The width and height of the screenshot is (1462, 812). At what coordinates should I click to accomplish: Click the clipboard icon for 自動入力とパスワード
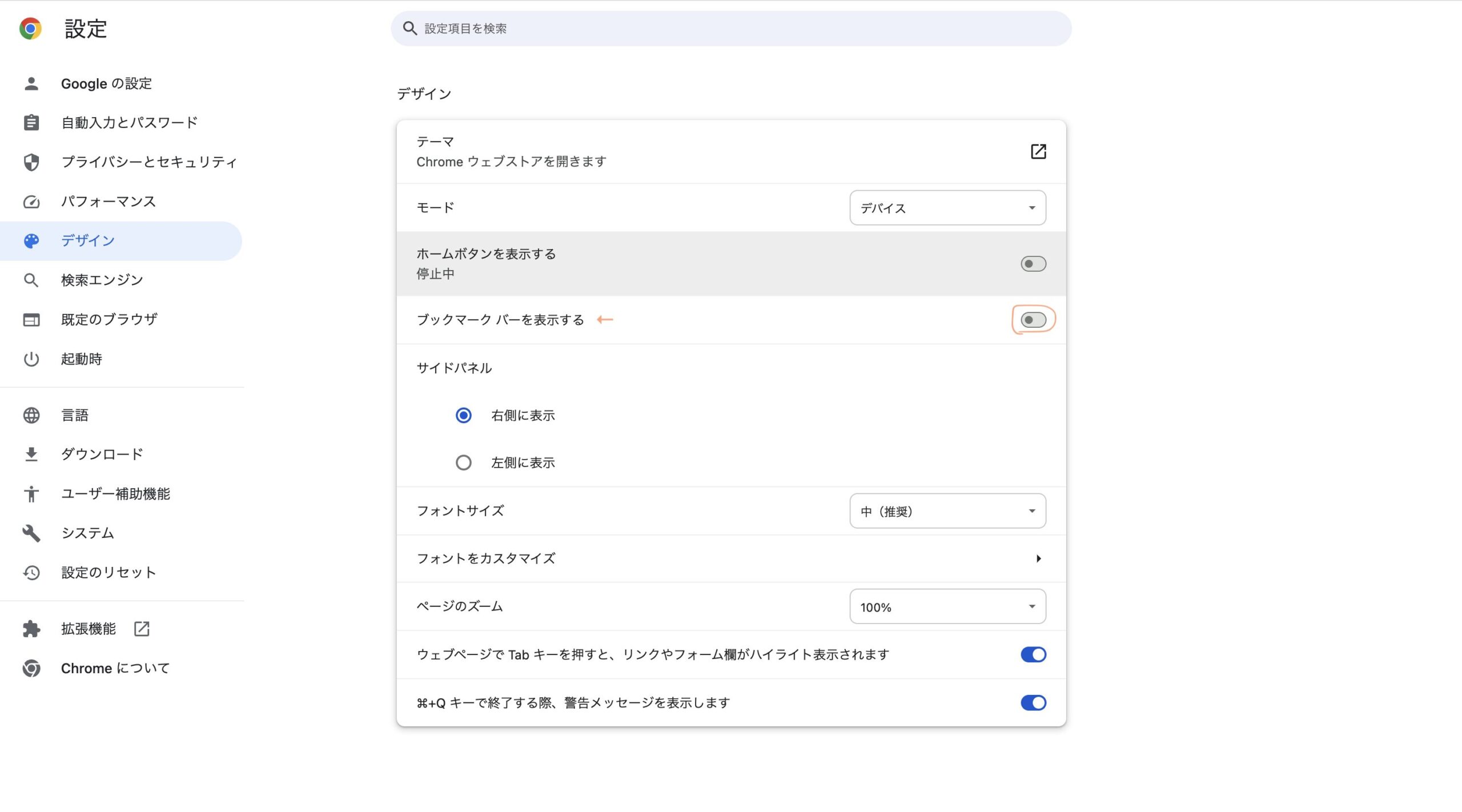31,123
